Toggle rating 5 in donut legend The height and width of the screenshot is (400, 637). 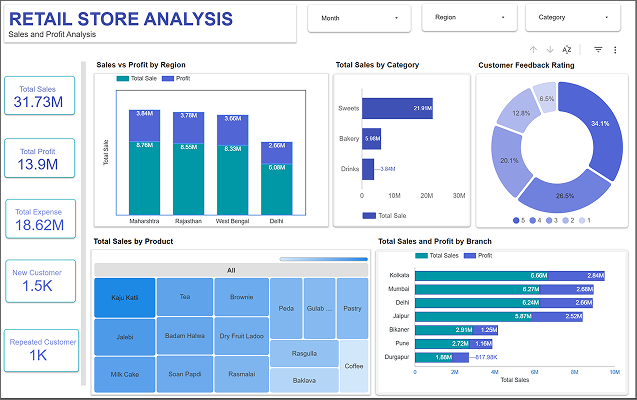coord(517,219)
